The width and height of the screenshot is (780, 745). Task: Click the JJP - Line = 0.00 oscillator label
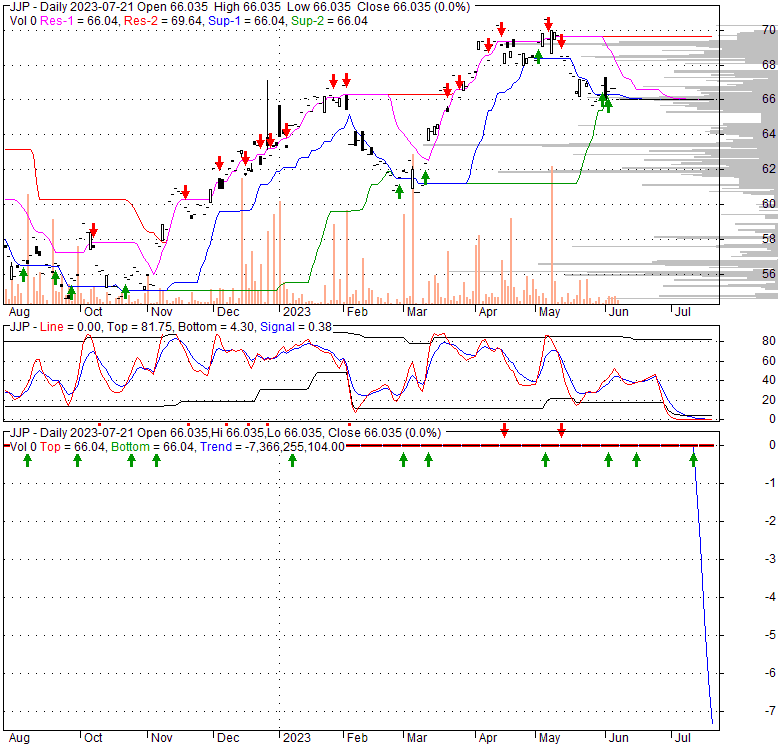click(54, 327)
